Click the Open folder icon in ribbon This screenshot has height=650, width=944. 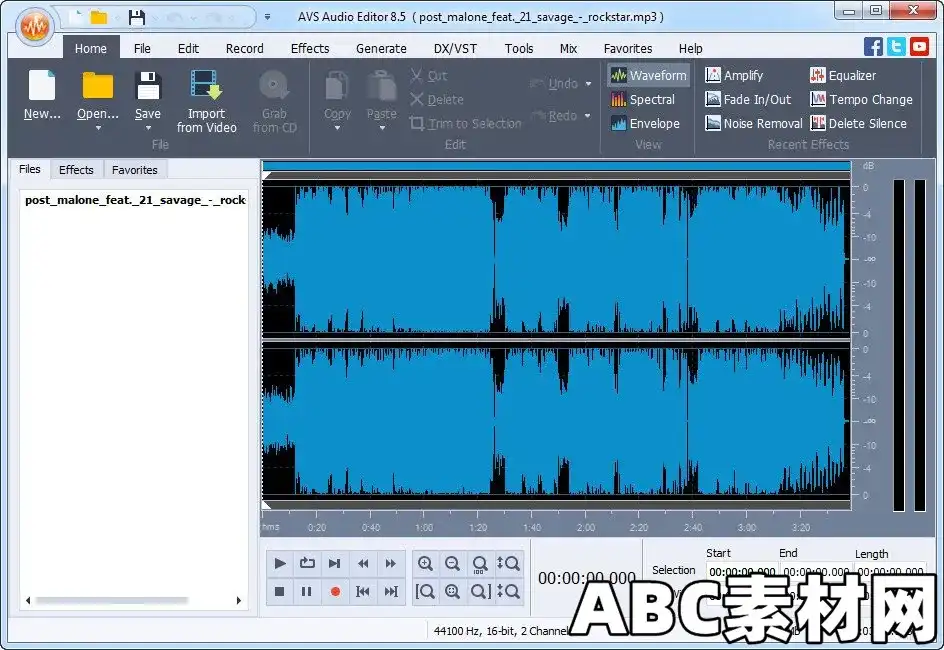point(98,85)
